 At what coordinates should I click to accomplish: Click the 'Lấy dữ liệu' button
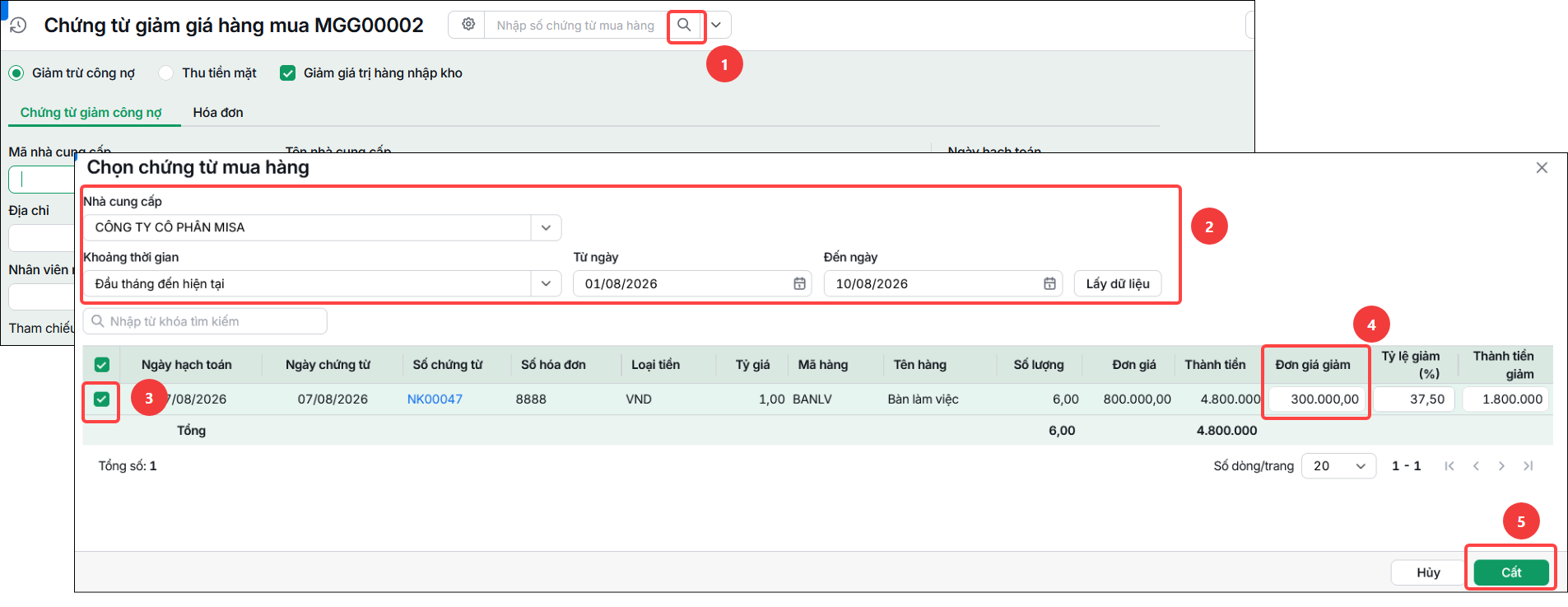[x=1118, y=283]
